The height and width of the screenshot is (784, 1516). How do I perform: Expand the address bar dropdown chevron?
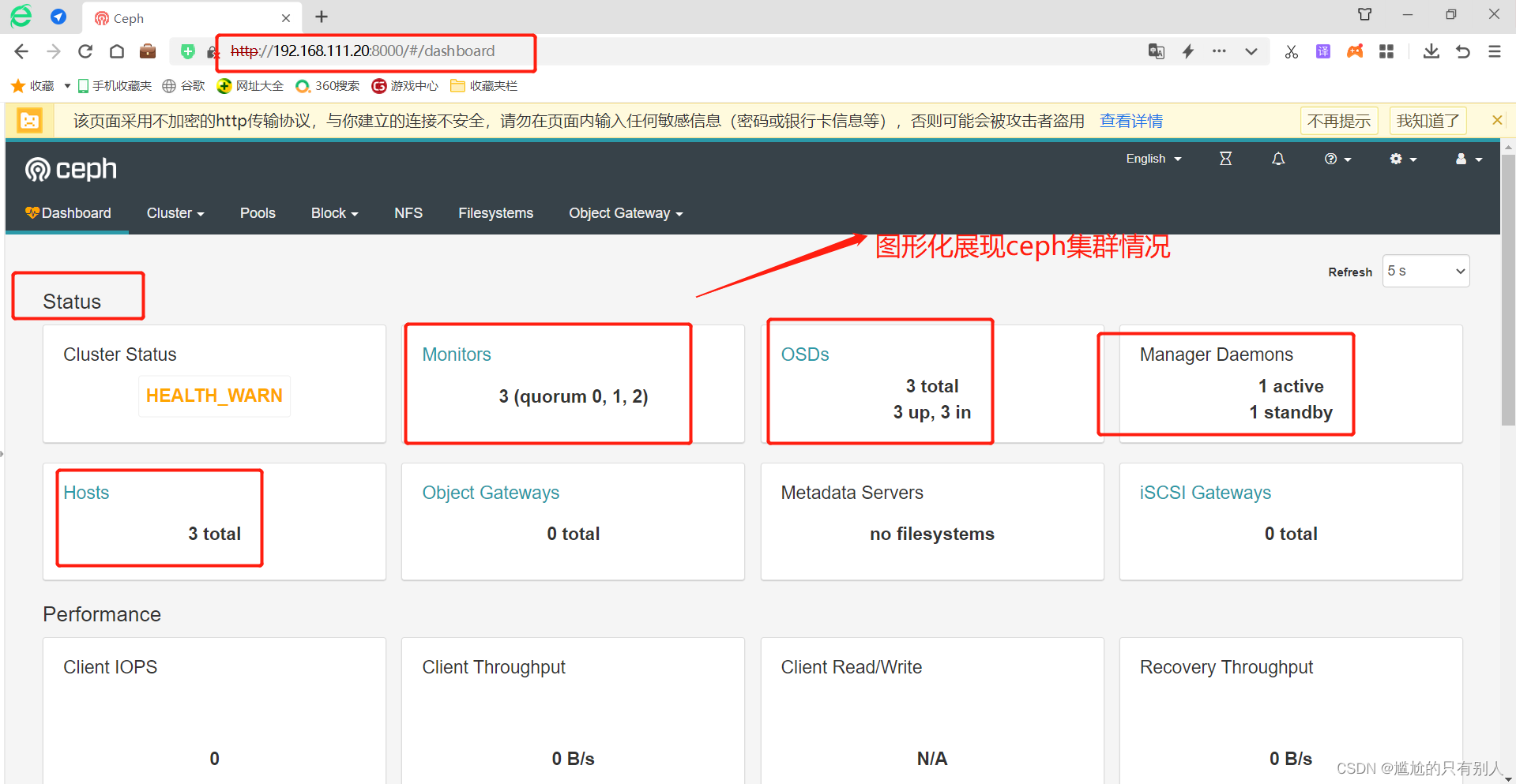click(1251, 51)
